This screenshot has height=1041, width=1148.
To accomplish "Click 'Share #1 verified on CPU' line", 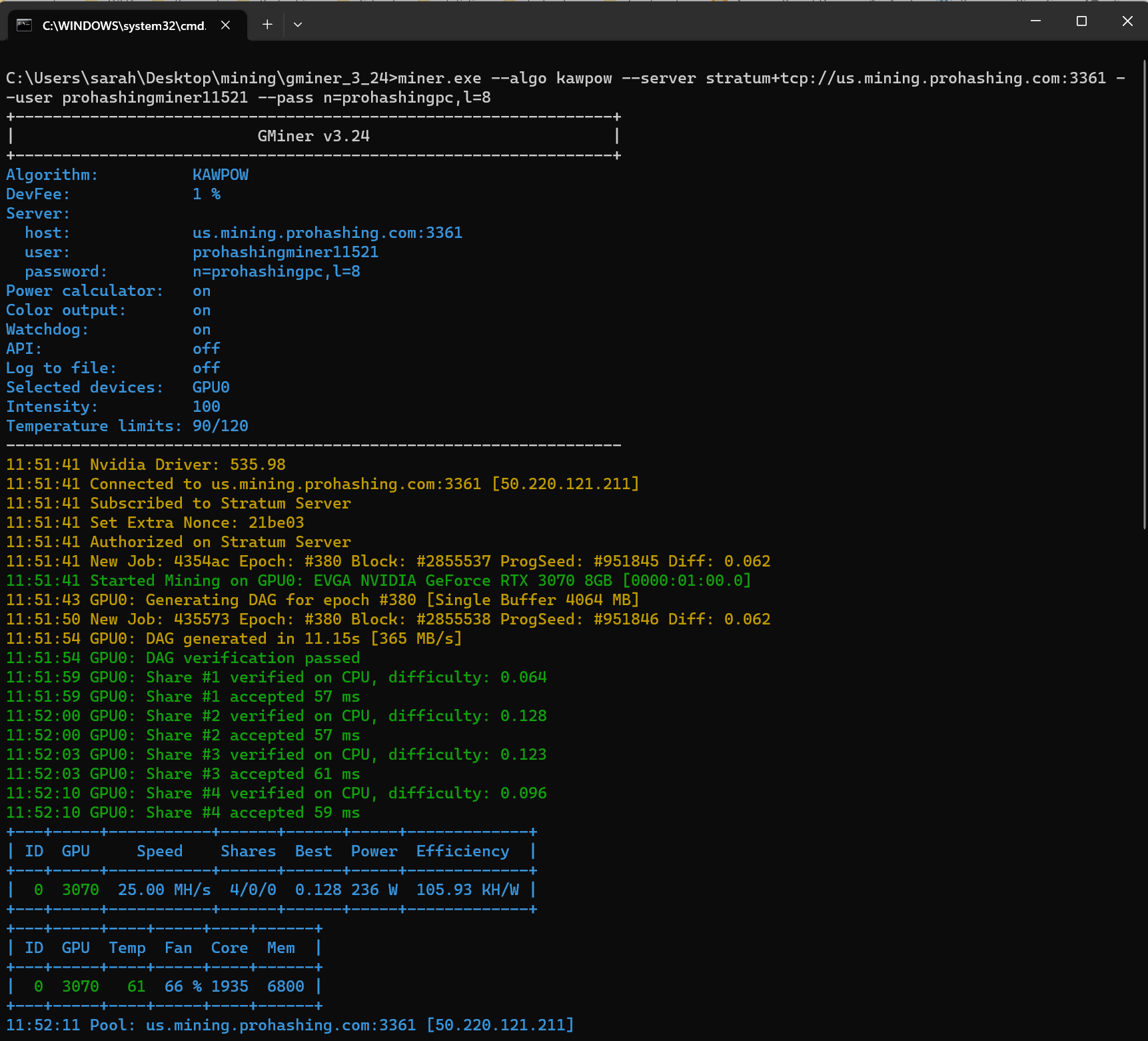I will tap(277, 677).
